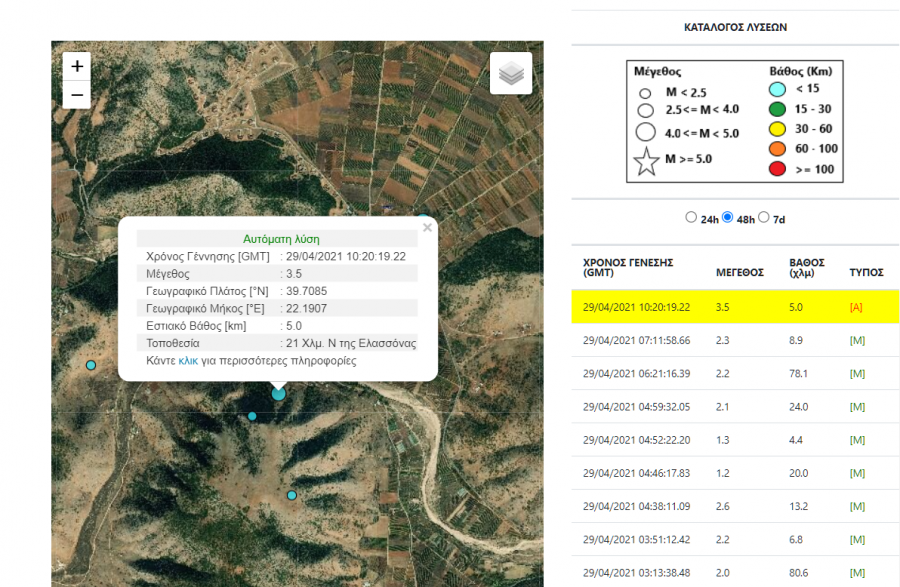Click the [A] type label in the highlighted row
Screen dimensions: 900x587
(x=856, y=307)
